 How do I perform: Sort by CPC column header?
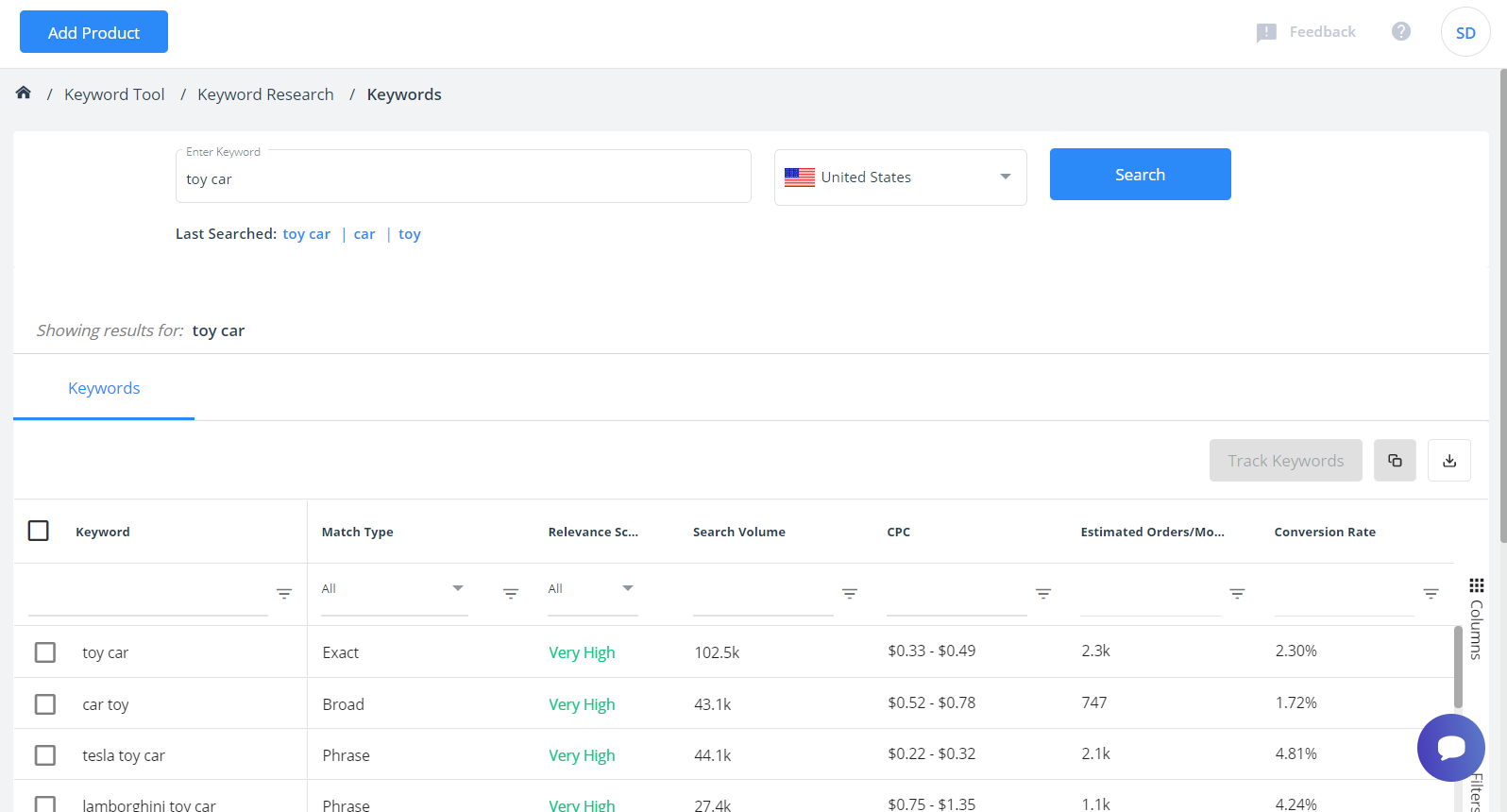click(x=899, y=532)
